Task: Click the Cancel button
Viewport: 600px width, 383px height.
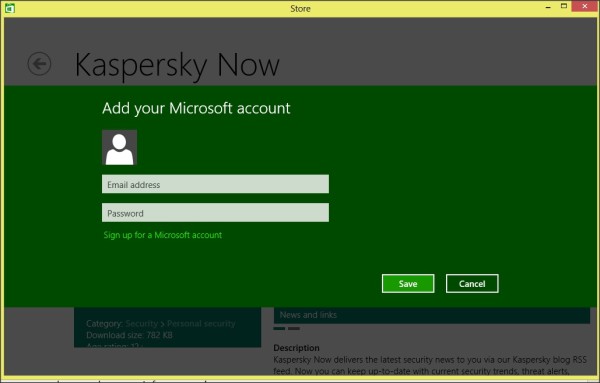Action: tap(472, 284)
